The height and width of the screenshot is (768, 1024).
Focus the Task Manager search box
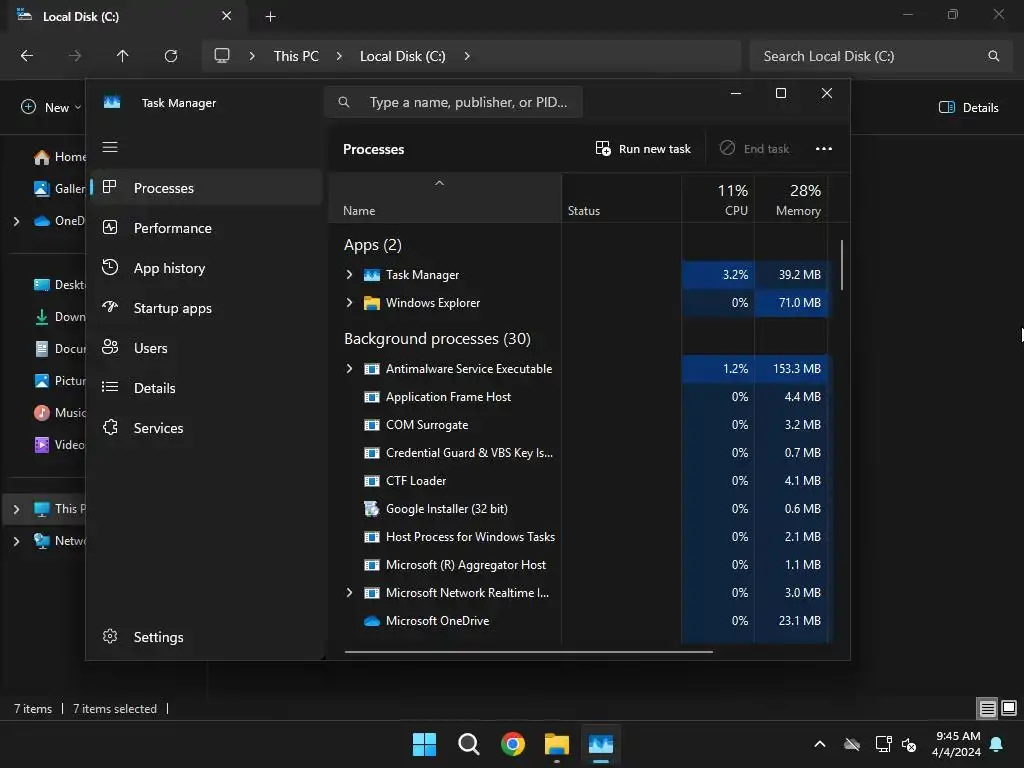point(453,102)
